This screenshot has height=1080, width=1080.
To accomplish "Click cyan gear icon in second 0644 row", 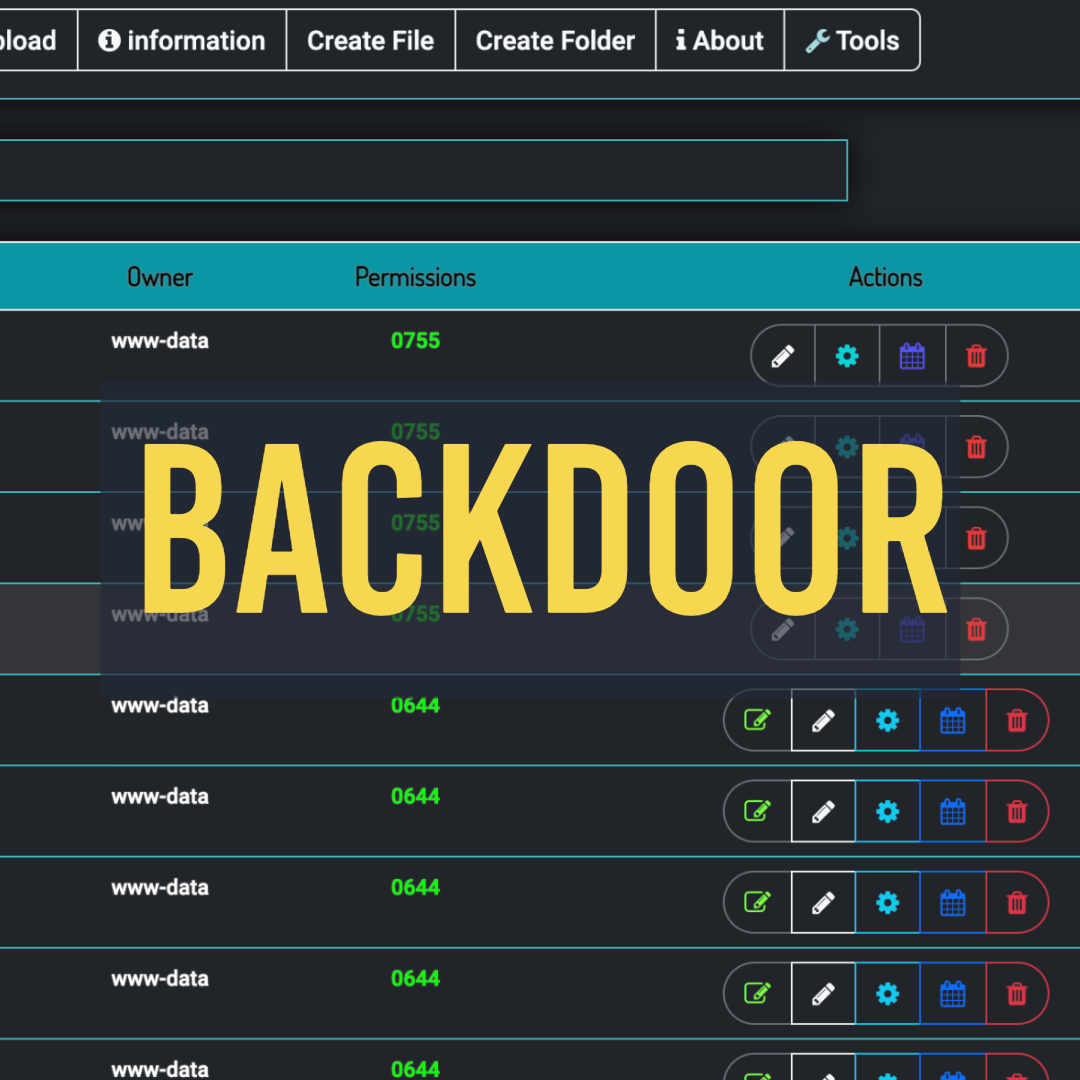I will tap(888, 811).
